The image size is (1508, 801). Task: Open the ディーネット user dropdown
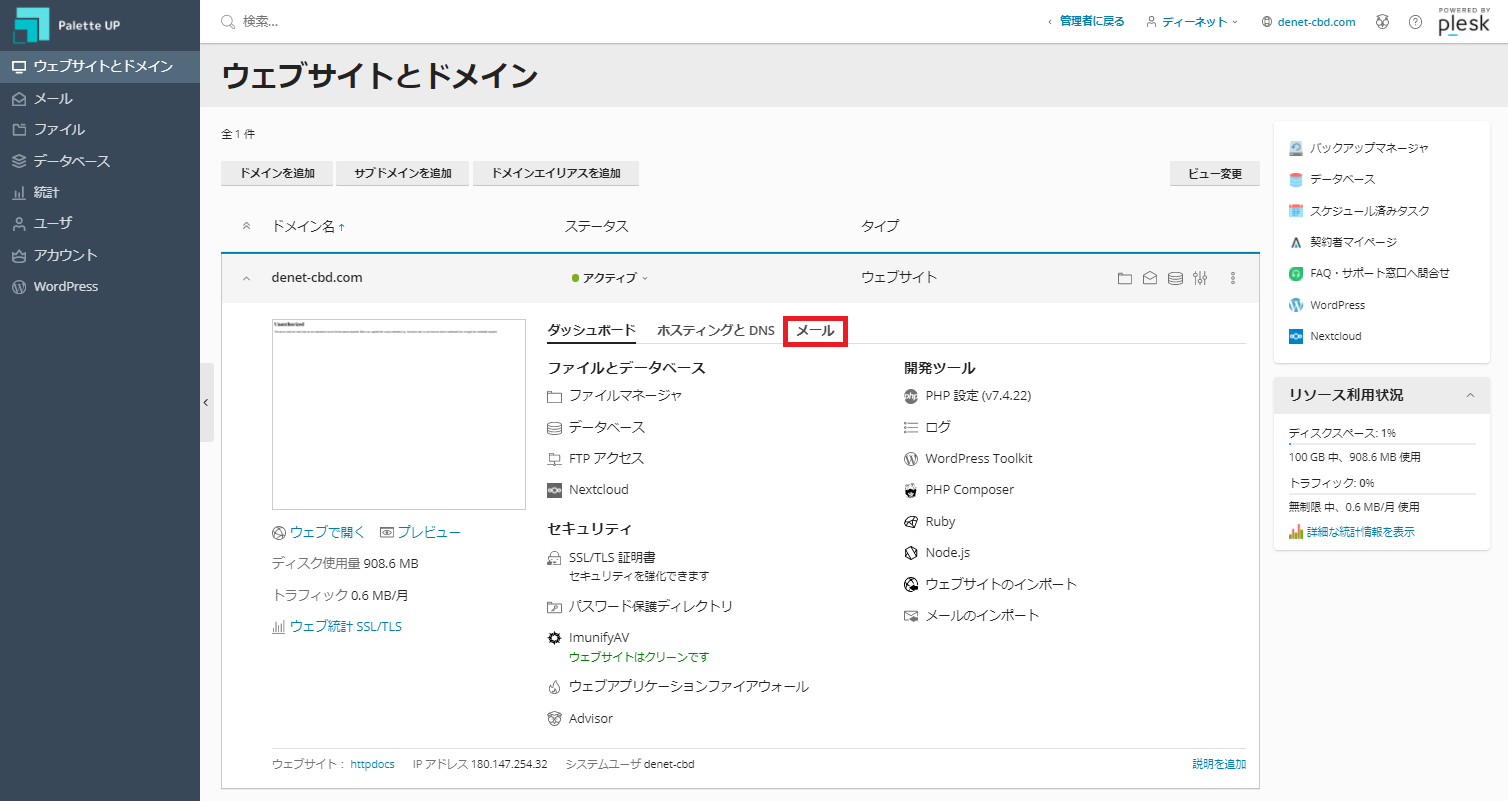[1192, 22]
